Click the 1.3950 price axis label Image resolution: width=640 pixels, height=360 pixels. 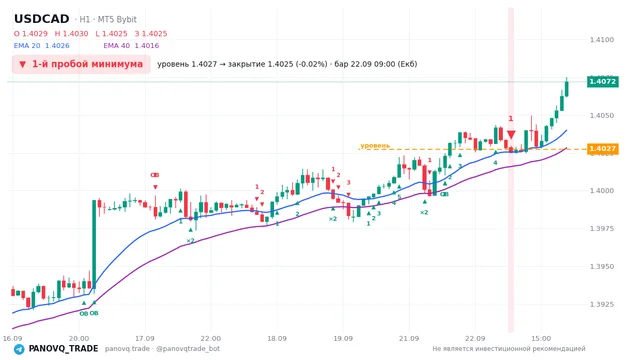pos(602,267)
